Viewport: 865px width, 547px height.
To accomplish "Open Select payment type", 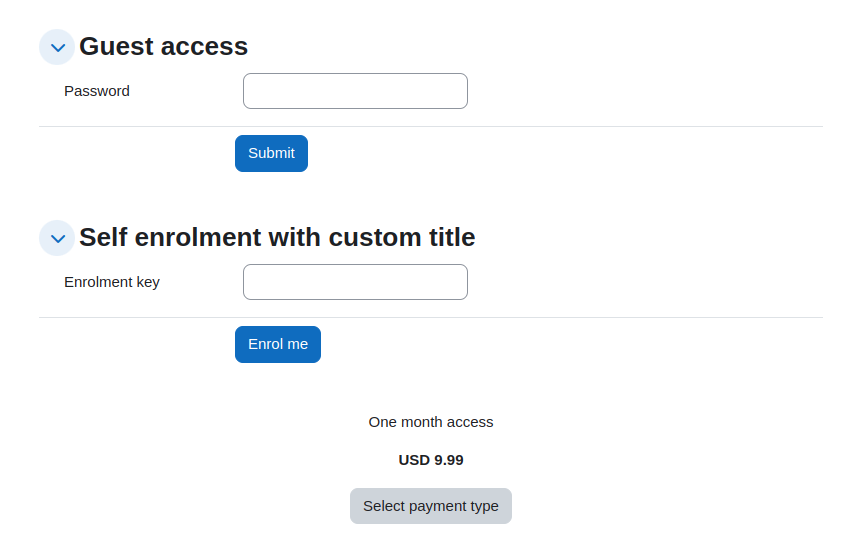I will (x=431, y=506).
